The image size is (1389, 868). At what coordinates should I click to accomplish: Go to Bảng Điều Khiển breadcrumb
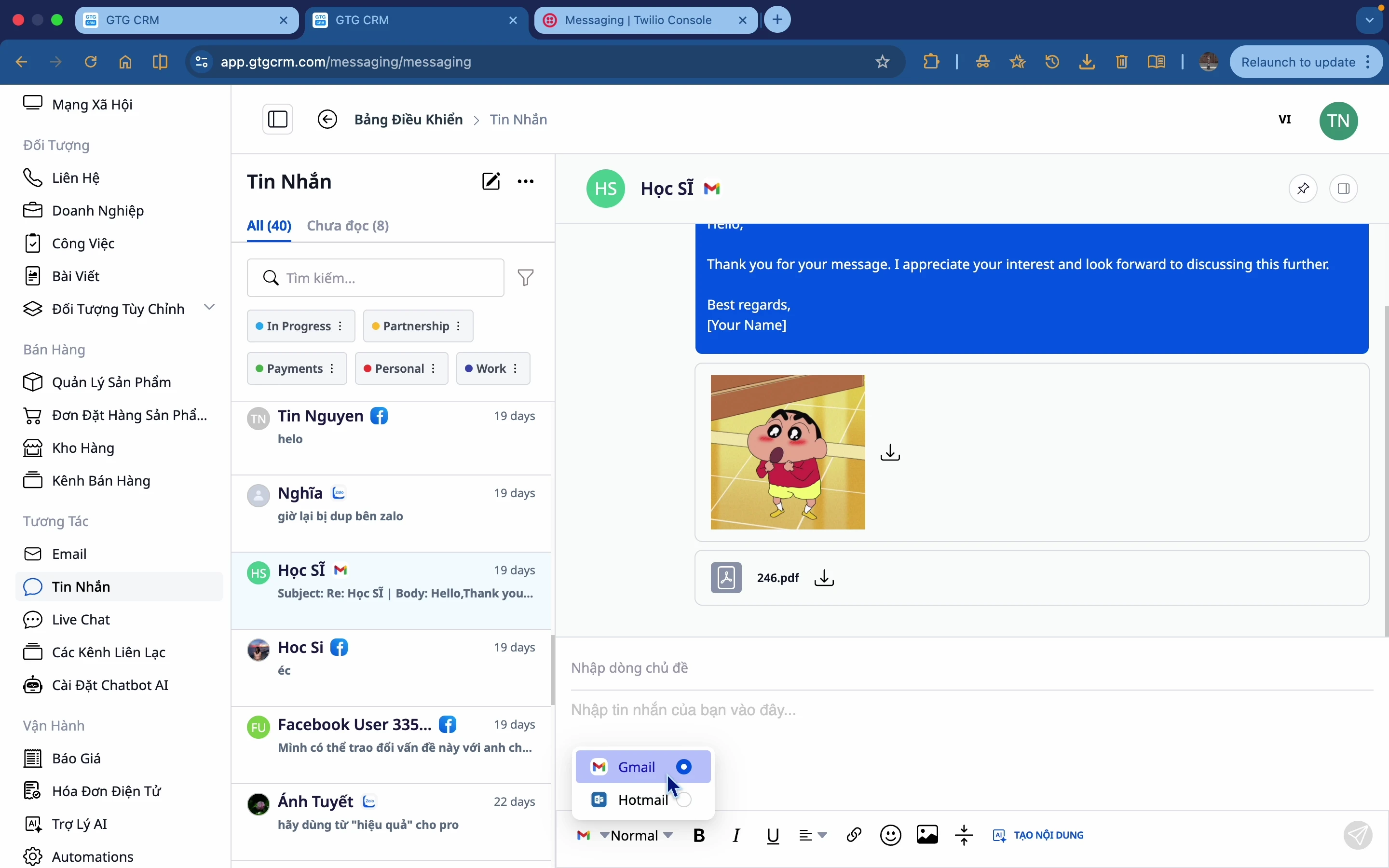pos(409,120)
